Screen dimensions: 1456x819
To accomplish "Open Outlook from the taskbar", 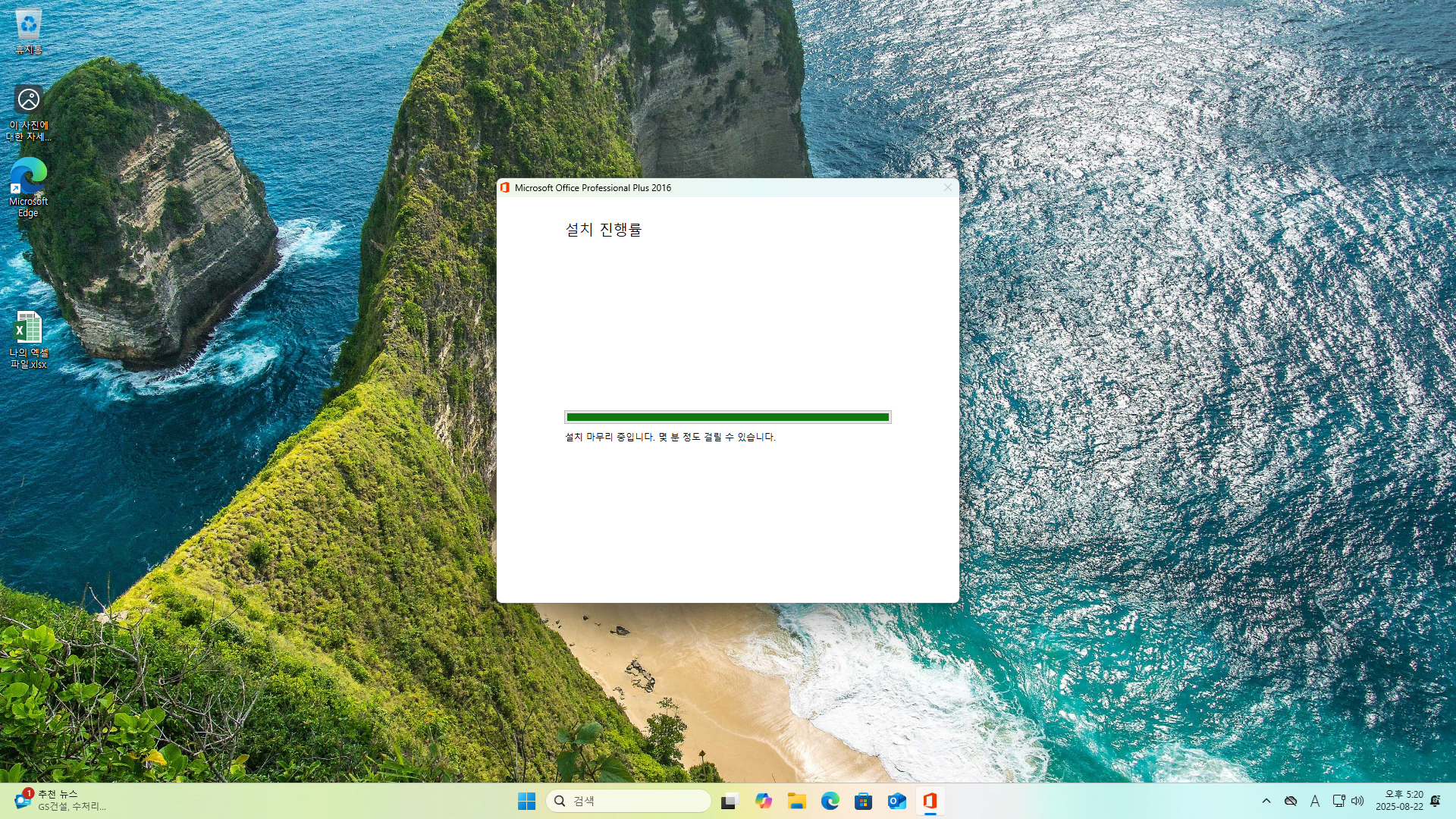I will [896, 801].
